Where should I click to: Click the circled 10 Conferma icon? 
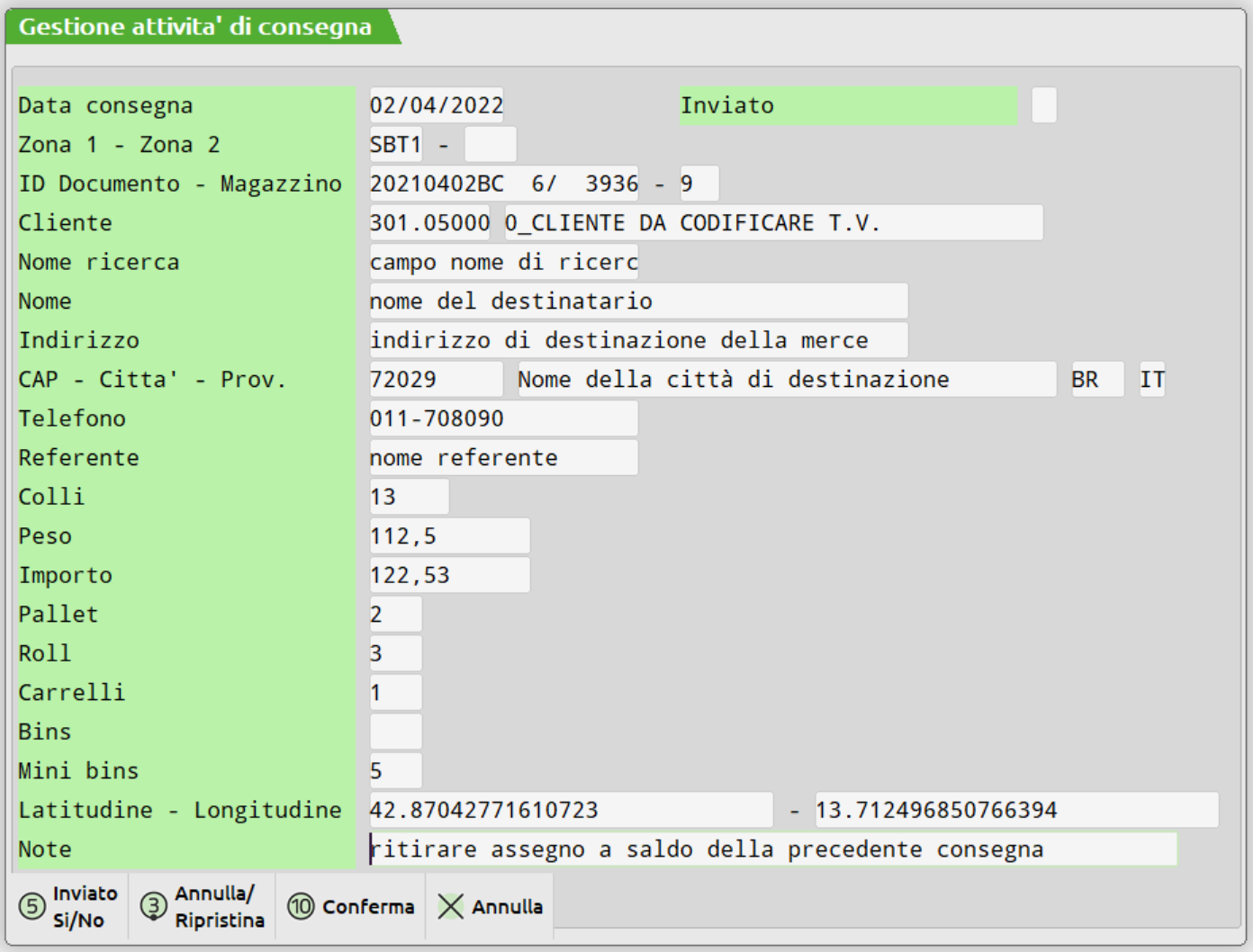tap(301, 906)
